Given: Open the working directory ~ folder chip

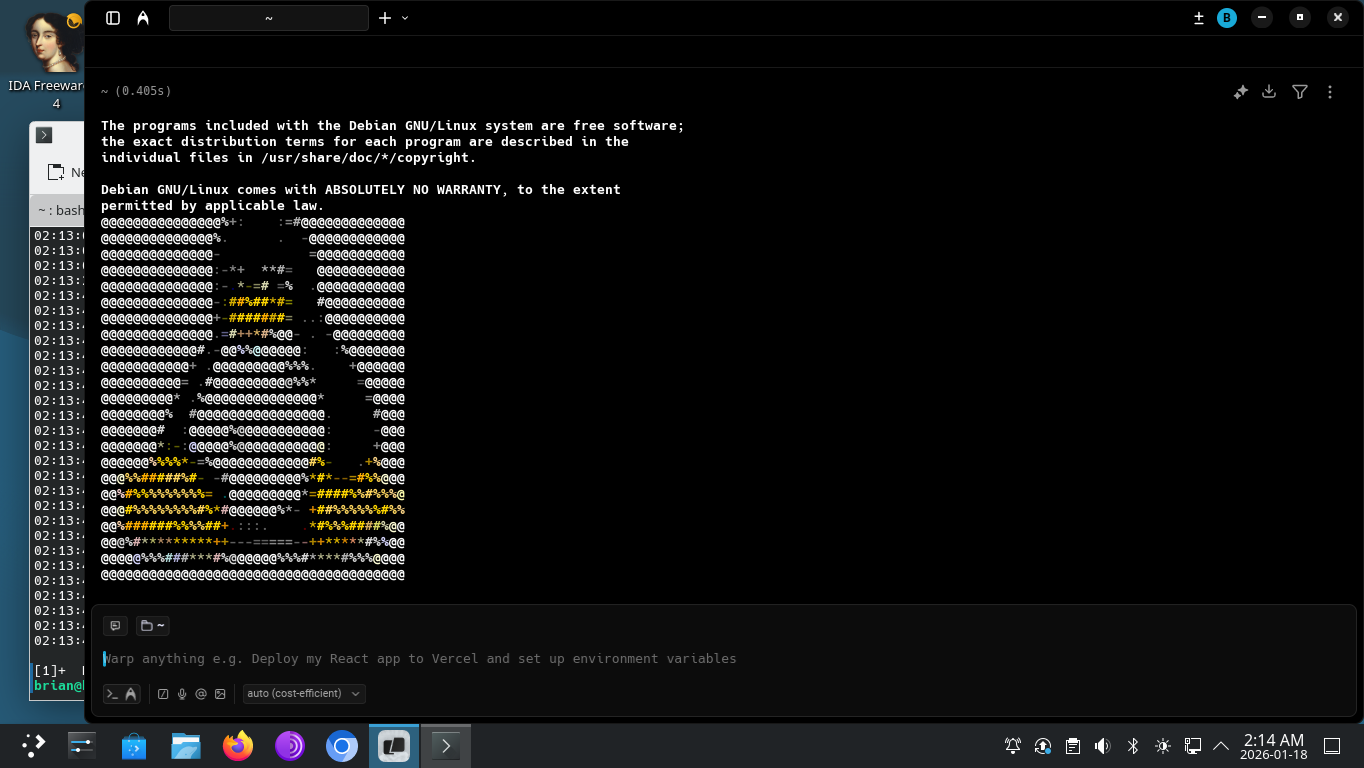Looking at the screenshot, I should (153, 626).
